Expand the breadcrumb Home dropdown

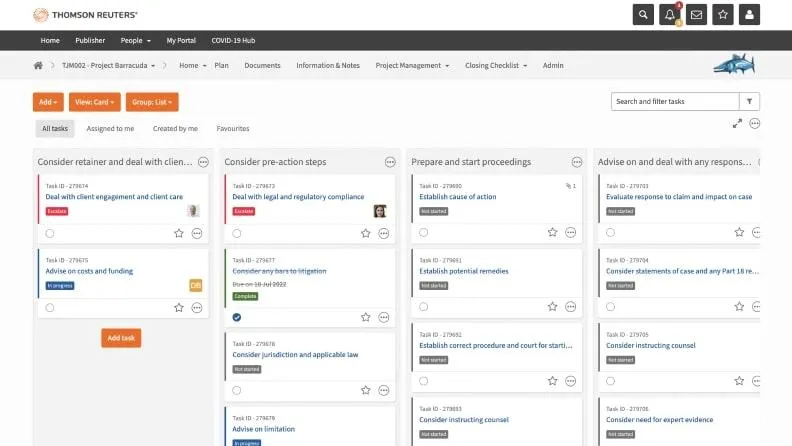192,65
